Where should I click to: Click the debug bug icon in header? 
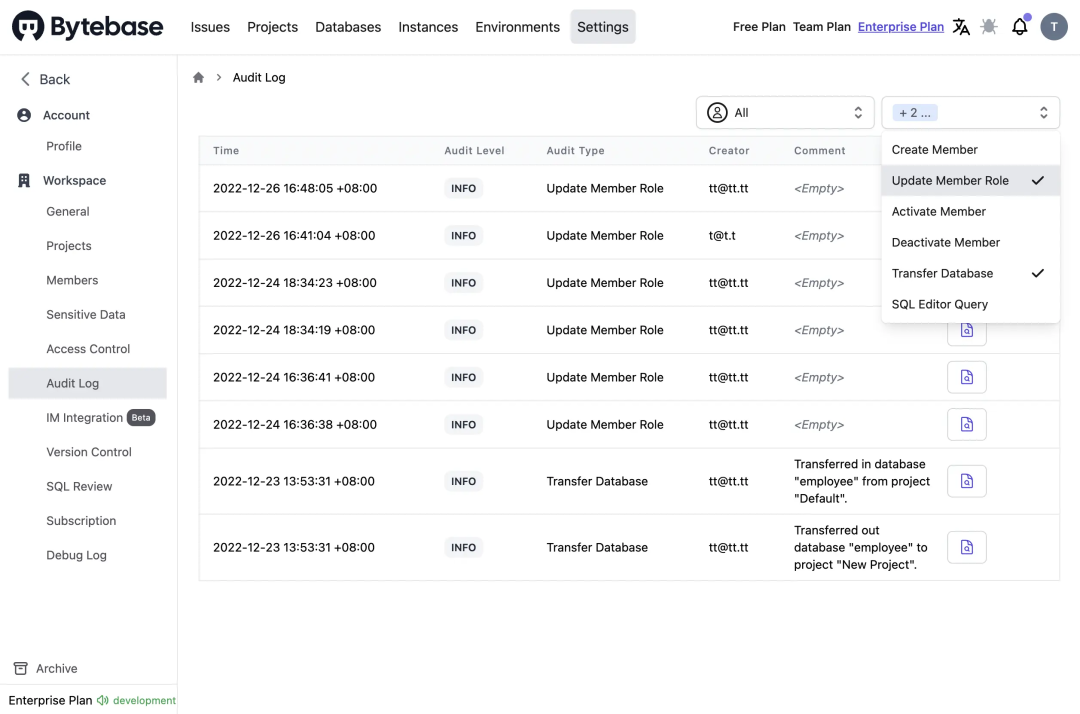pyautogui.click(x=989, y=27)
